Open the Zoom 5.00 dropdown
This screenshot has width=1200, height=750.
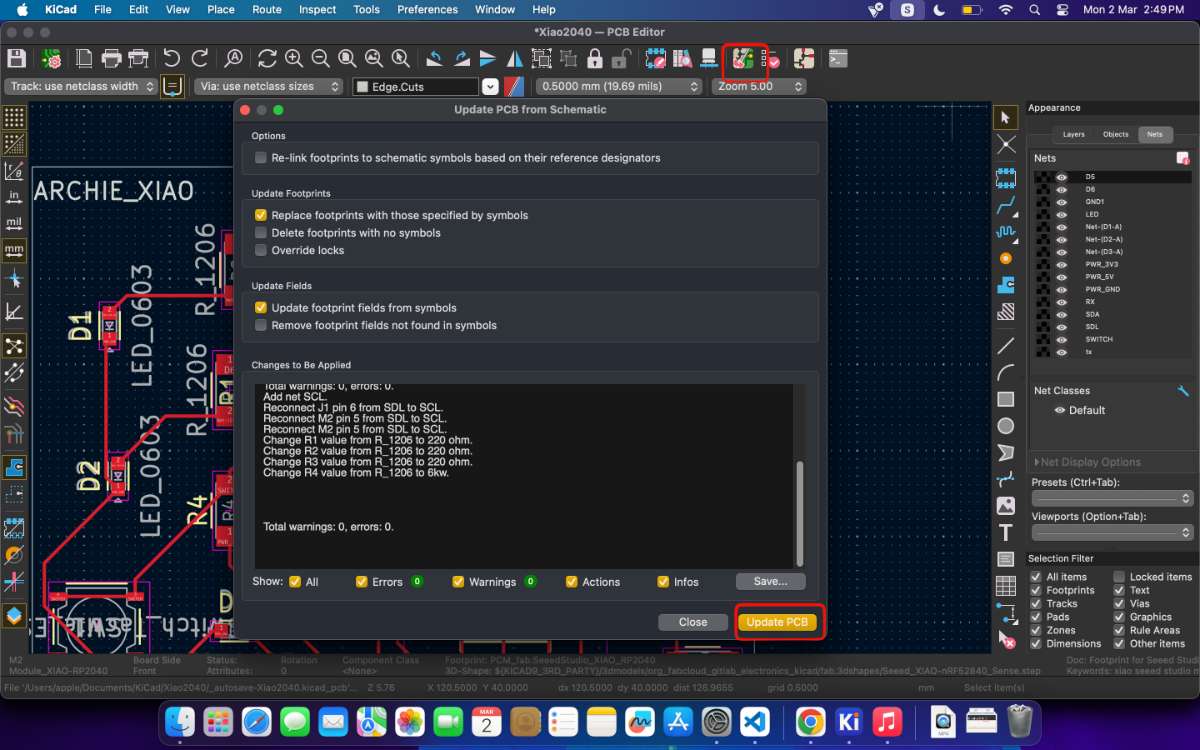click(759, 87)
